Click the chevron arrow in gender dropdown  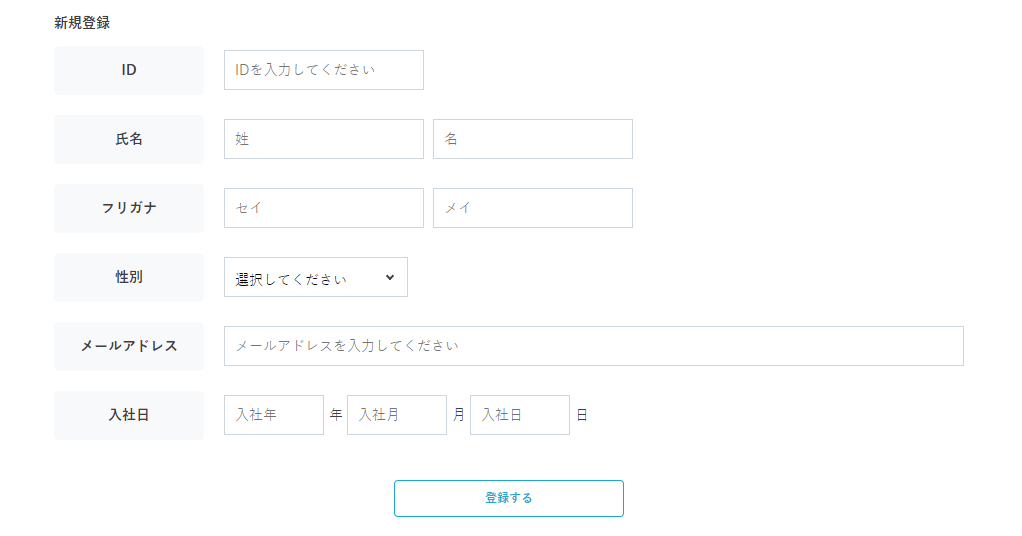click(x=390, y=278)
